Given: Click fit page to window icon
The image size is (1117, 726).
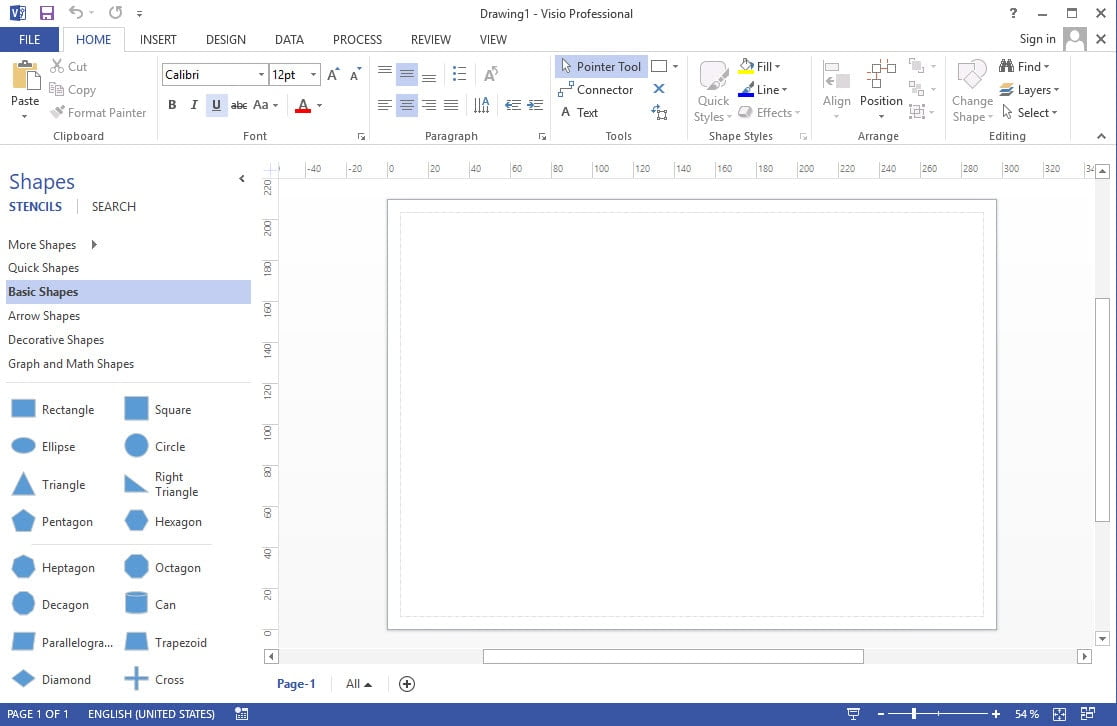Looking at the screenshot, I should [x=1059, y=714].
